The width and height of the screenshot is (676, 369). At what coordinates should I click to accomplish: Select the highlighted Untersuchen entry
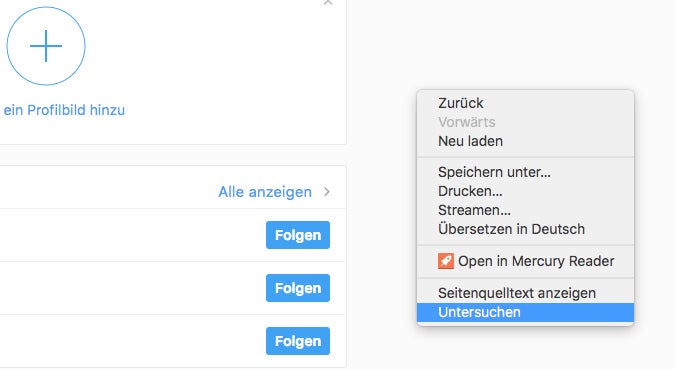525,312
